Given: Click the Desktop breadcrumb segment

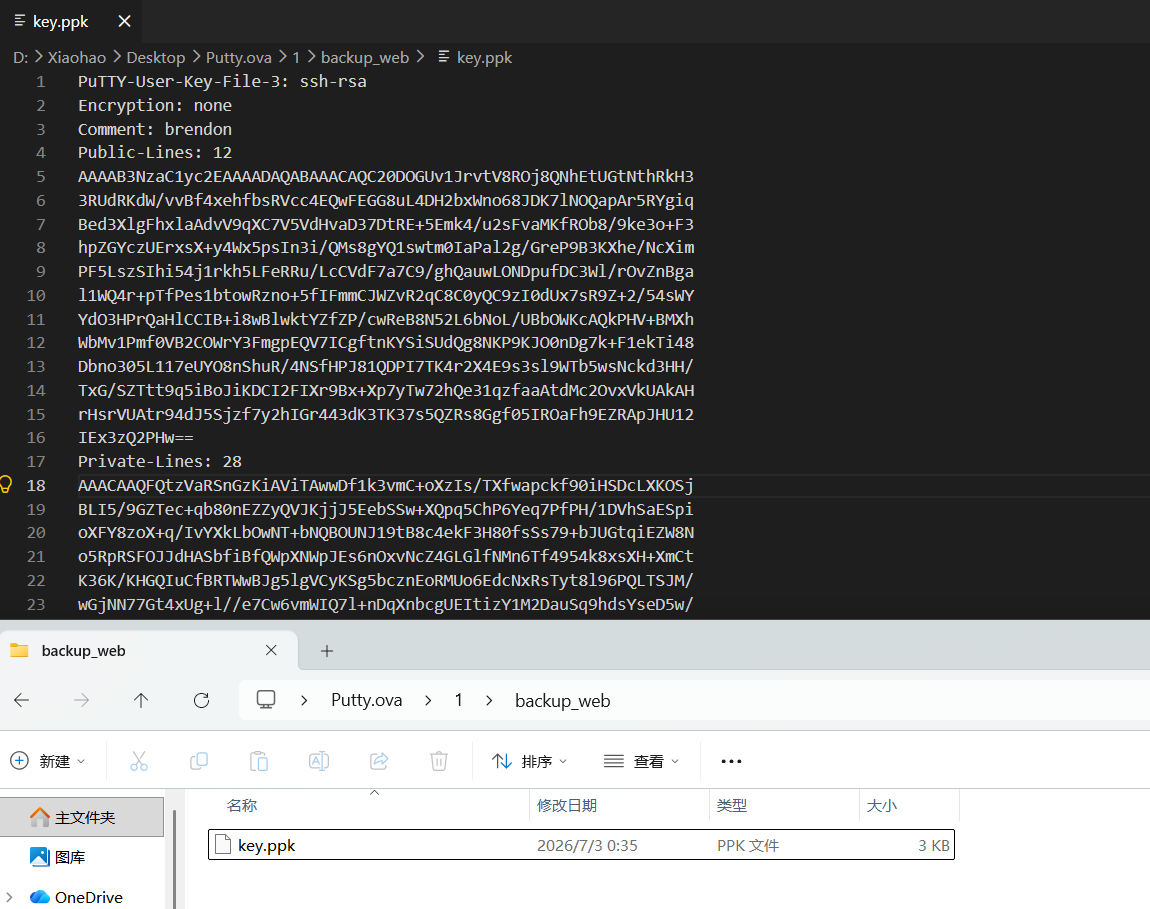Looking at the screenshot, I should tap(155, 57).
